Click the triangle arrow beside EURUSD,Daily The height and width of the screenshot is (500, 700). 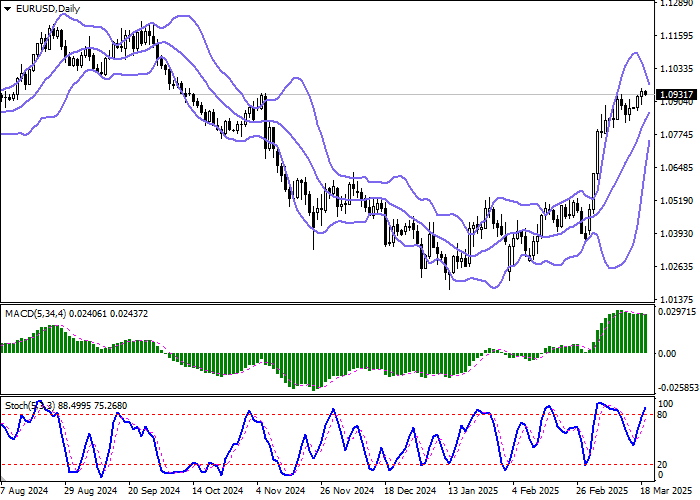click(x=9, y=9)
